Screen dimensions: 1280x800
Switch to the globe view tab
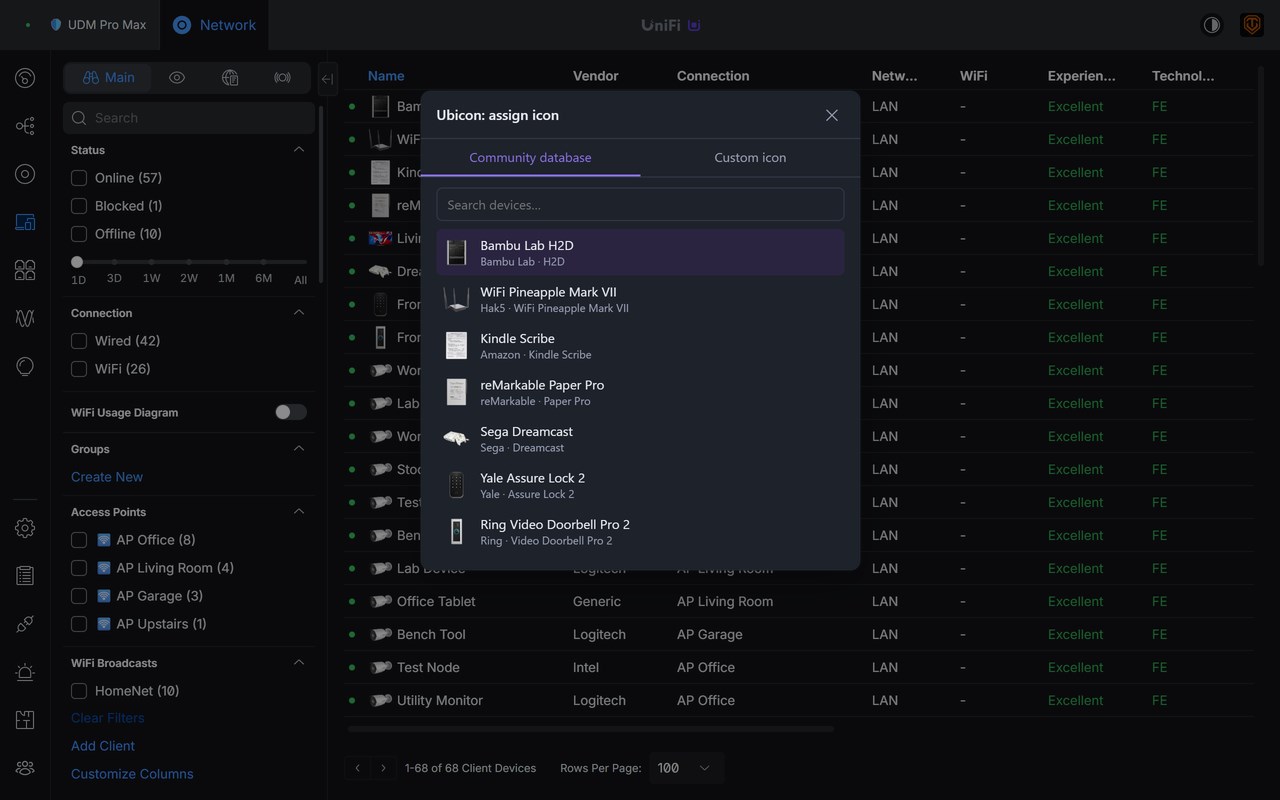[230, 78]
